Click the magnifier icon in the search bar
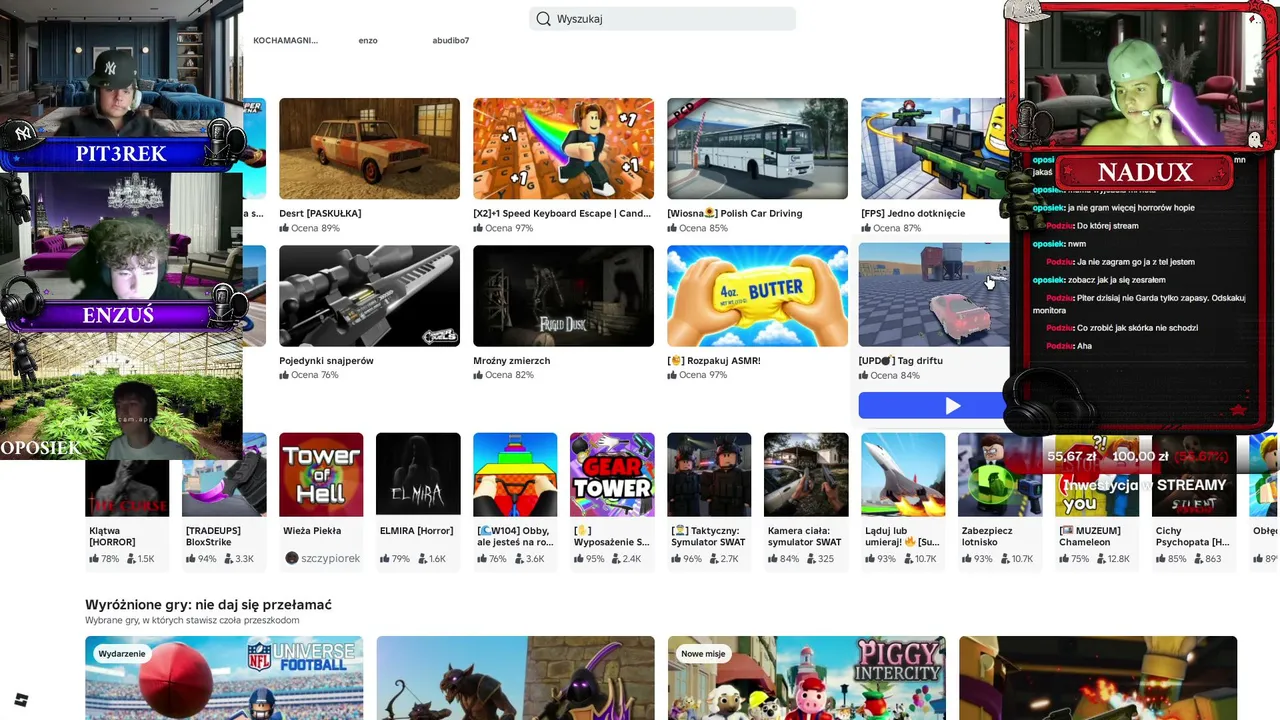Screen dimensions: 1280x720 [543, 19]
